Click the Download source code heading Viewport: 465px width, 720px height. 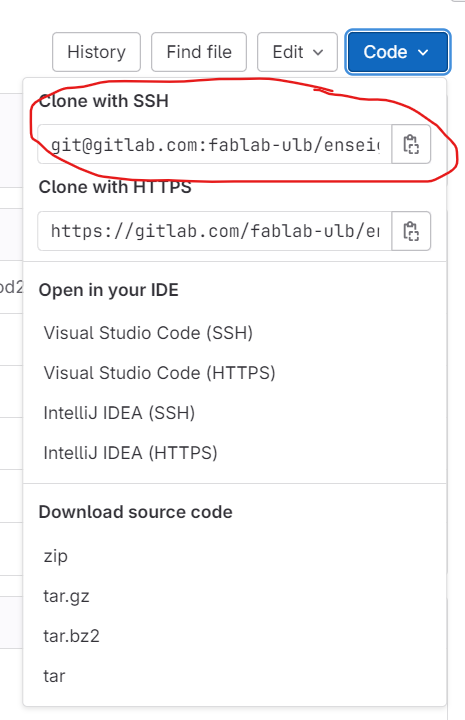pyautogui.click(x=135, y=512)
